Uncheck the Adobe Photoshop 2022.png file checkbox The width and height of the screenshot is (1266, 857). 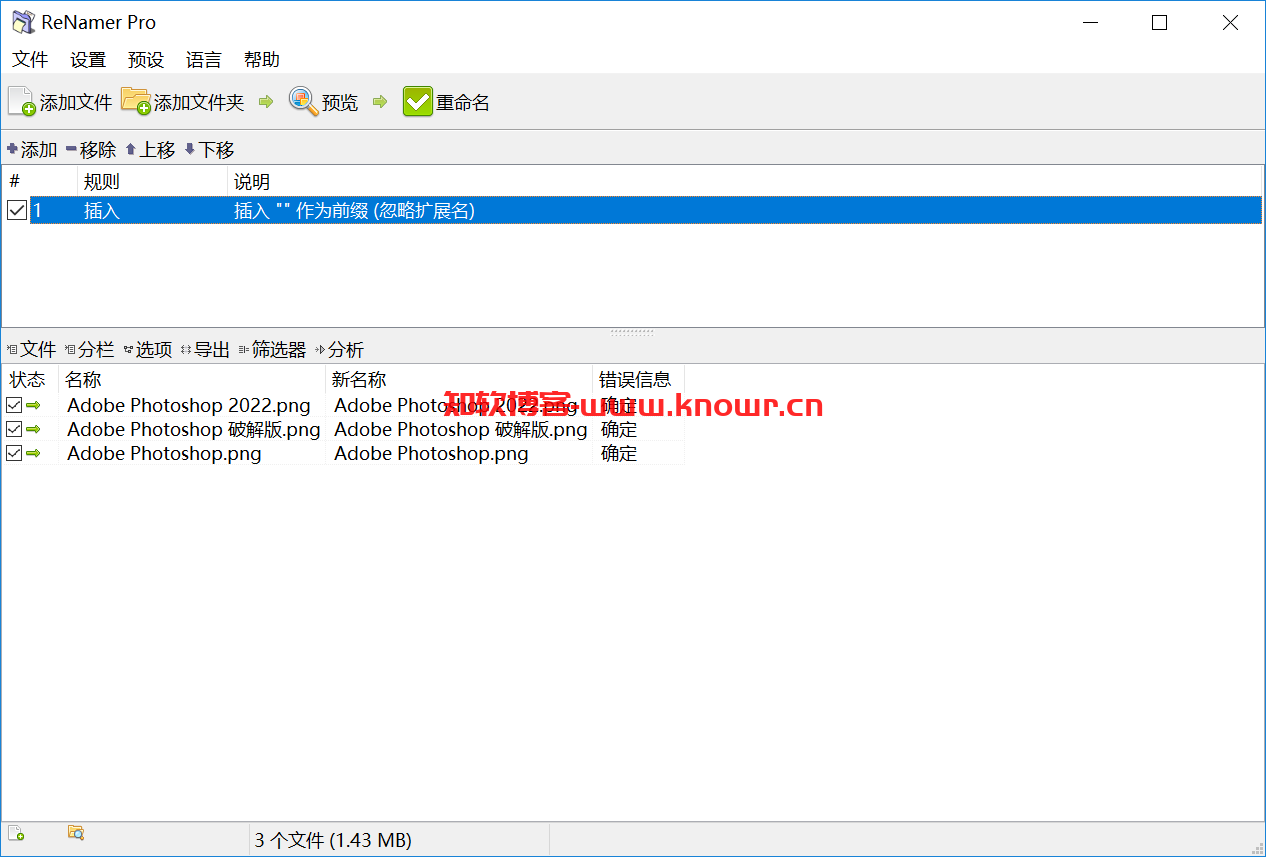14,405
